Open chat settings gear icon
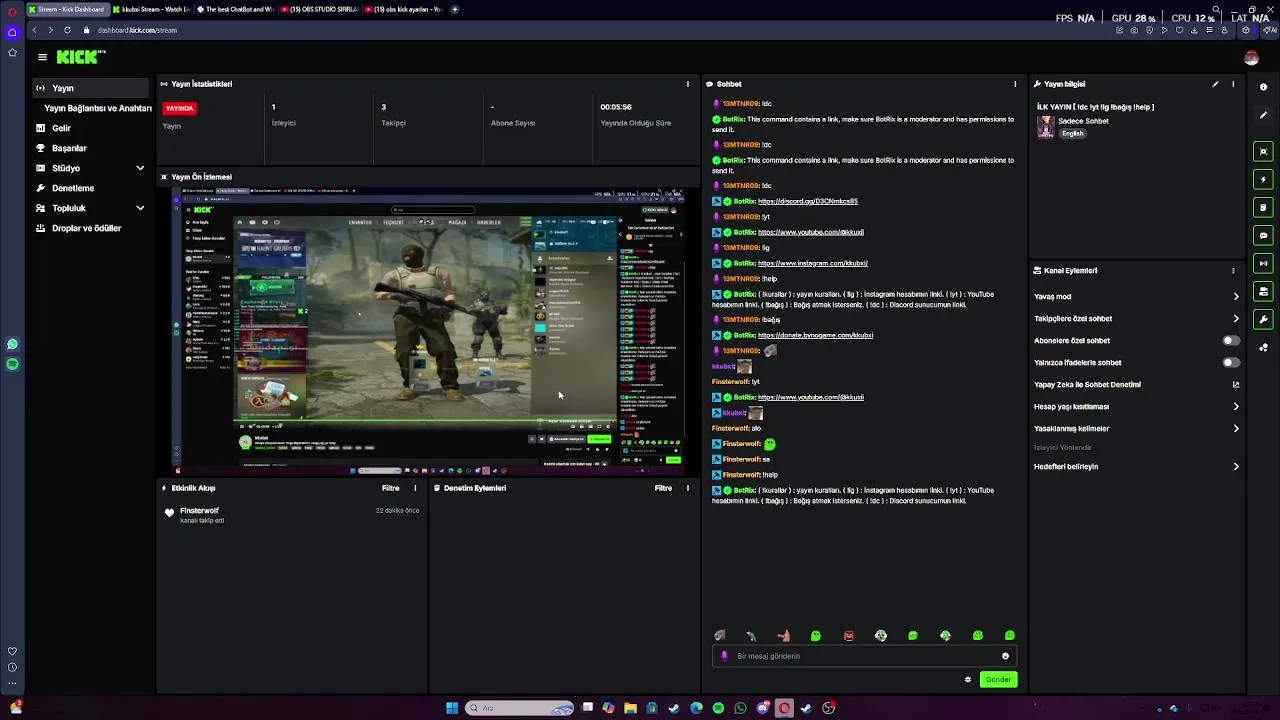Image resolution: width=1280 pixels, height=720 pixels. click(x=967, y=680)
